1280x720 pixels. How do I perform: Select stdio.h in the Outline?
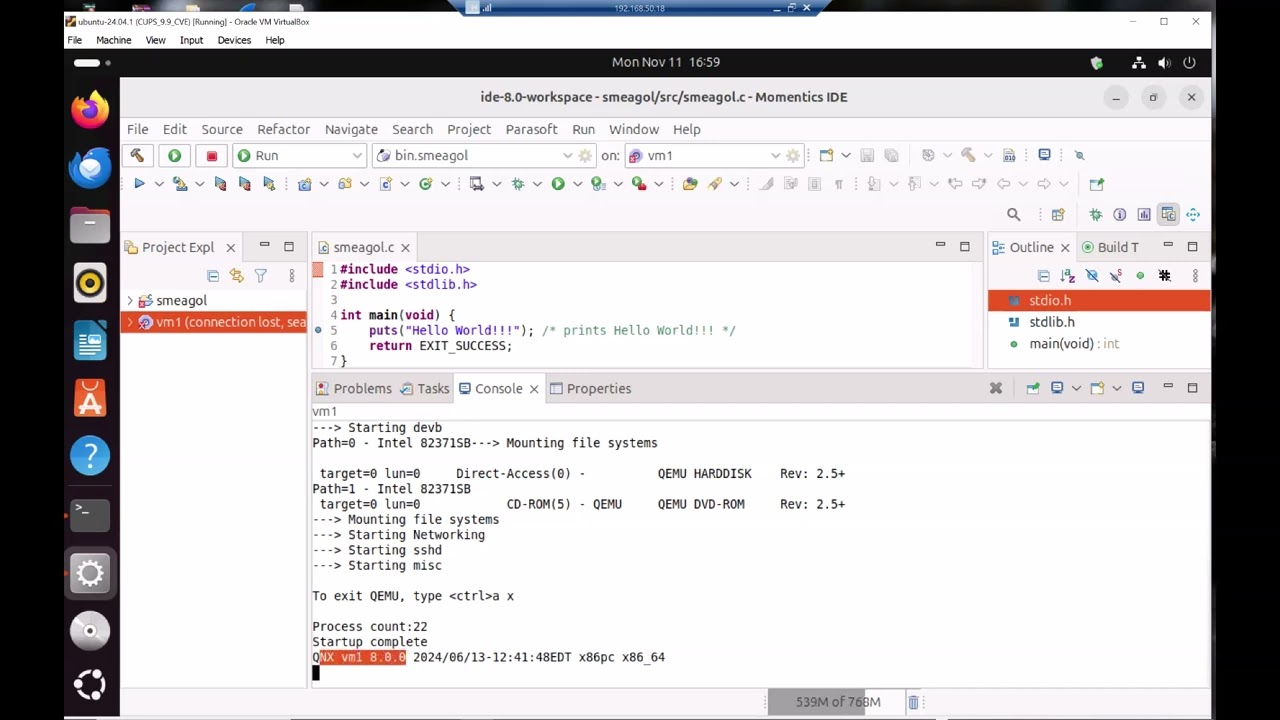[1050, 300]
